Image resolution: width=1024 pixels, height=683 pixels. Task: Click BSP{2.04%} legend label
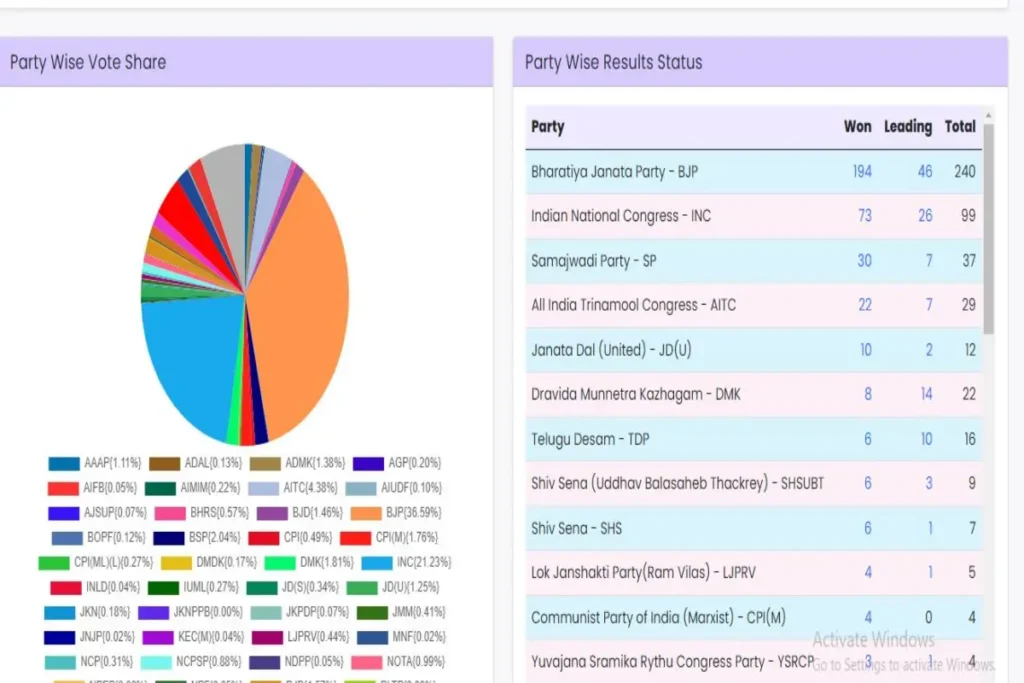pyautogui.click(x=214, y=538)
